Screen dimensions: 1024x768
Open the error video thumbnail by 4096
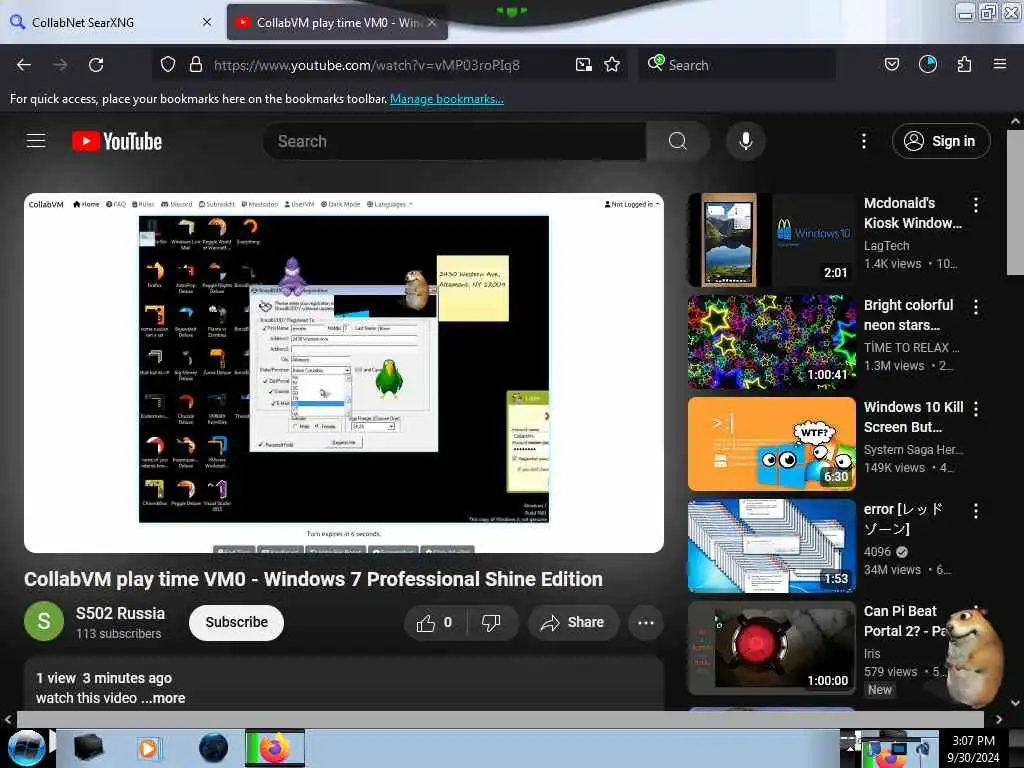pos(771,545)
